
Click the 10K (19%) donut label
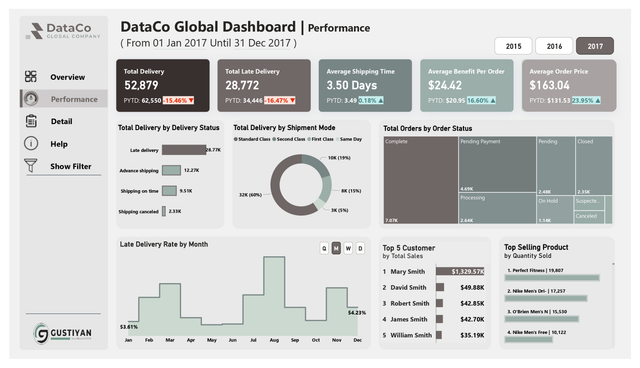click(x=339, y=158)
